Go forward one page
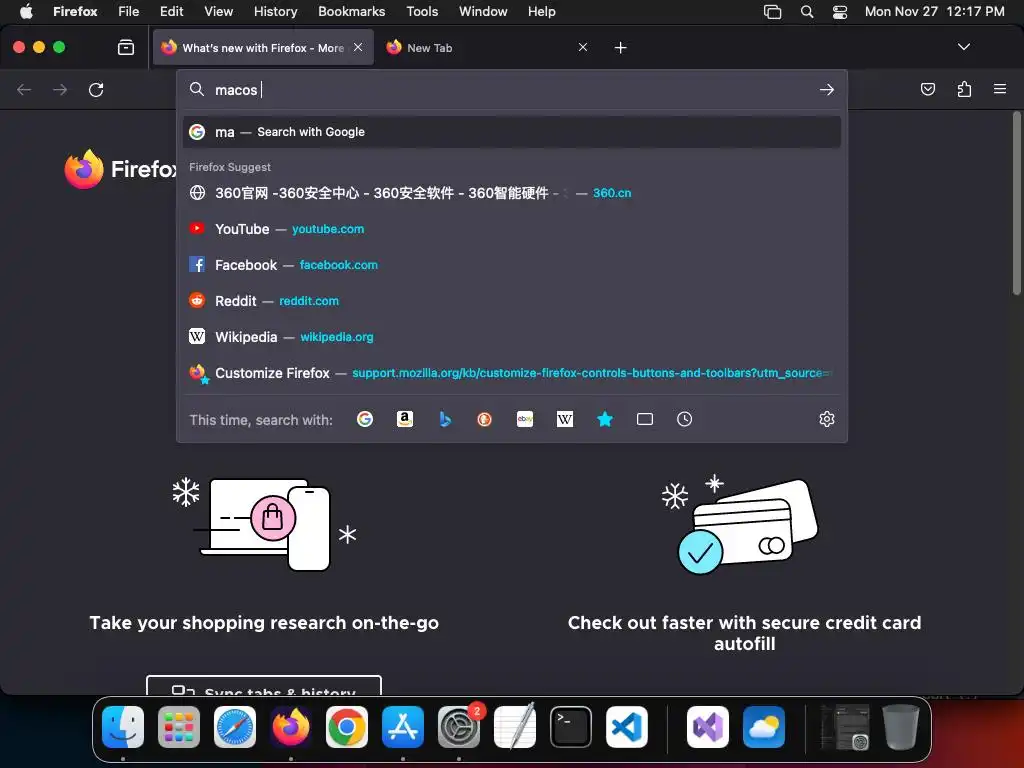The width and height of the screenshot is (1024, 768). pos(60,89)
